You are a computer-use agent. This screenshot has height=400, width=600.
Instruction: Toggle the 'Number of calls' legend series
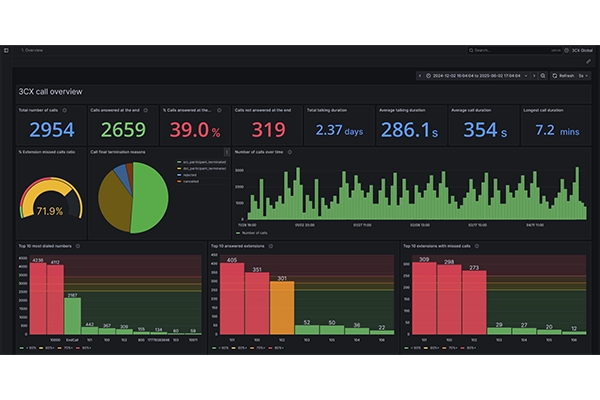256,232
